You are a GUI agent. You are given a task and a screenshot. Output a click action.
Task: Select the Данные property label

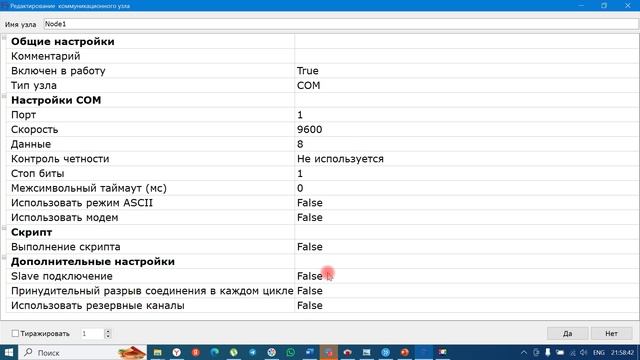pos(31,144)
